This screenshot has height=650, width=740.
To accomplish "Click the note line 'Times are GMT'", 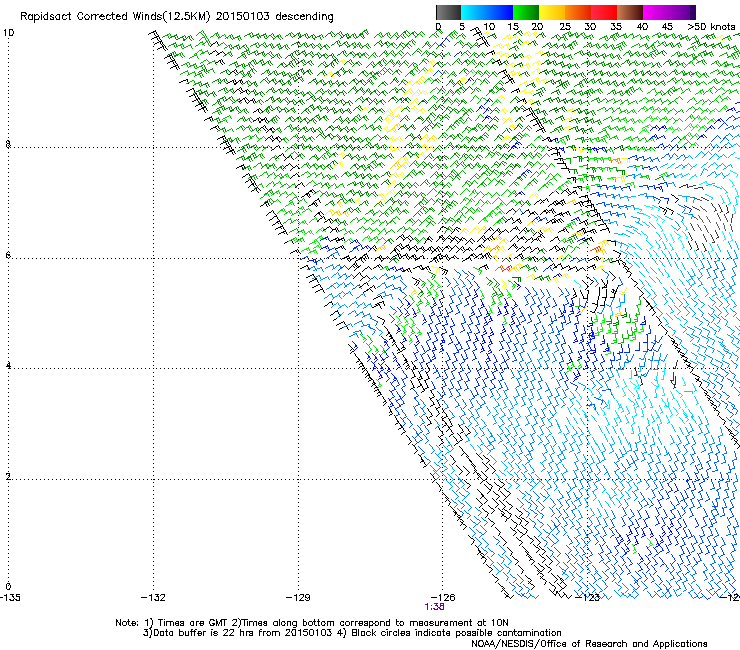I will [192, 623].
